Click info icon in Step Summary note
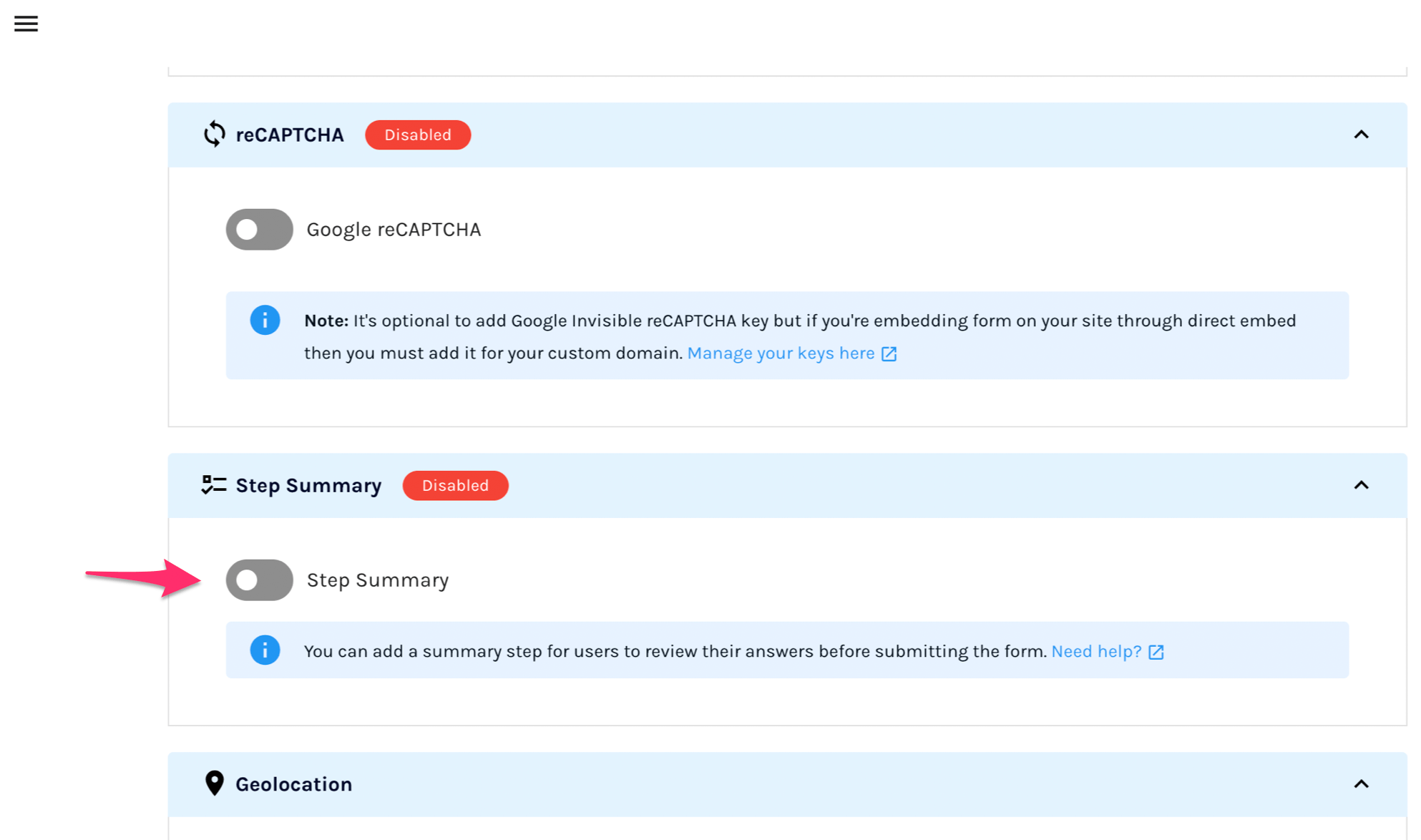 265,650
